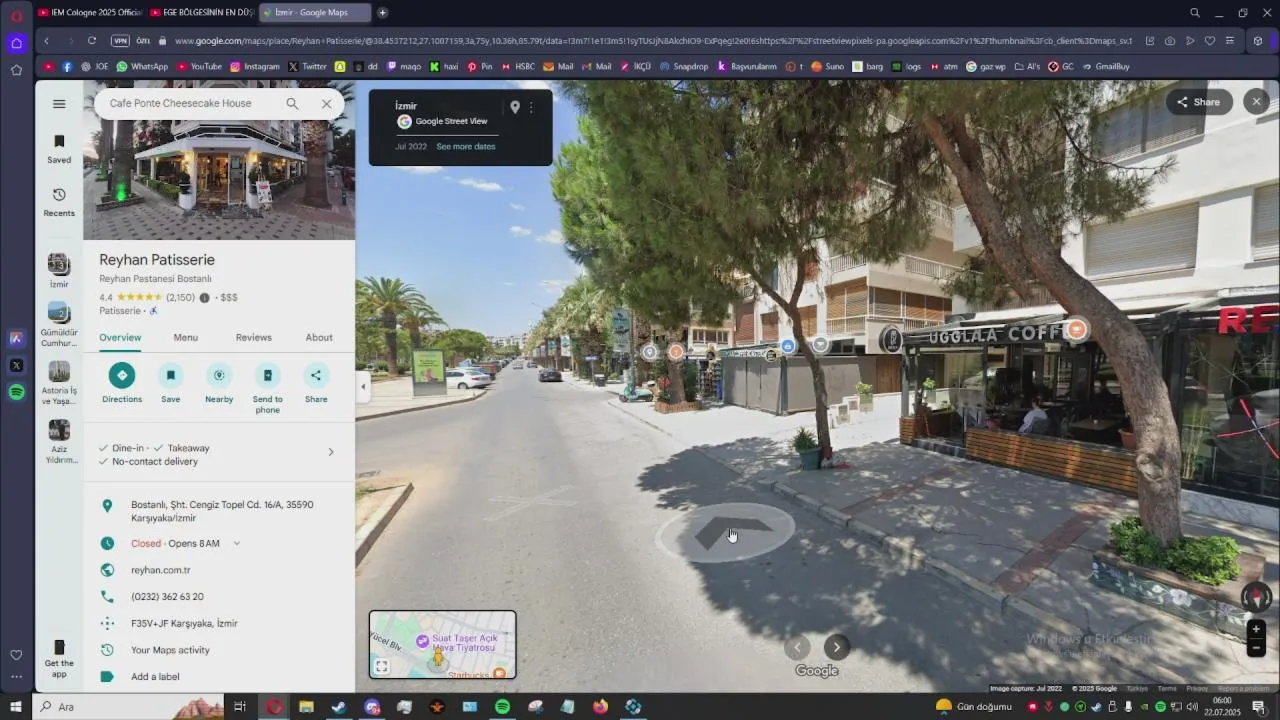Close Street View with the X button
Screen dimensions: 1280x720
pyautogui.click(x=1256, y=101)
